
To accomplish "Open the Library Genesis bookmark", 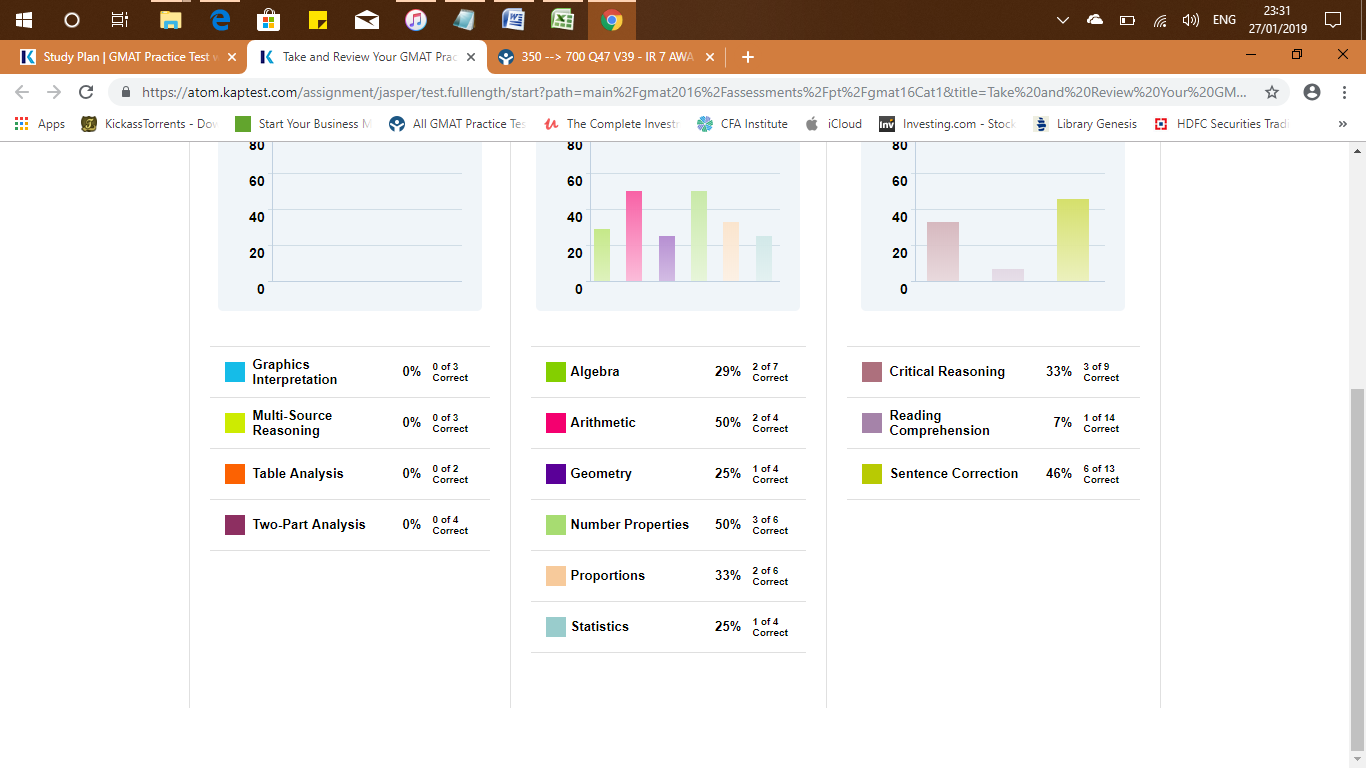I will (1086, 124).
